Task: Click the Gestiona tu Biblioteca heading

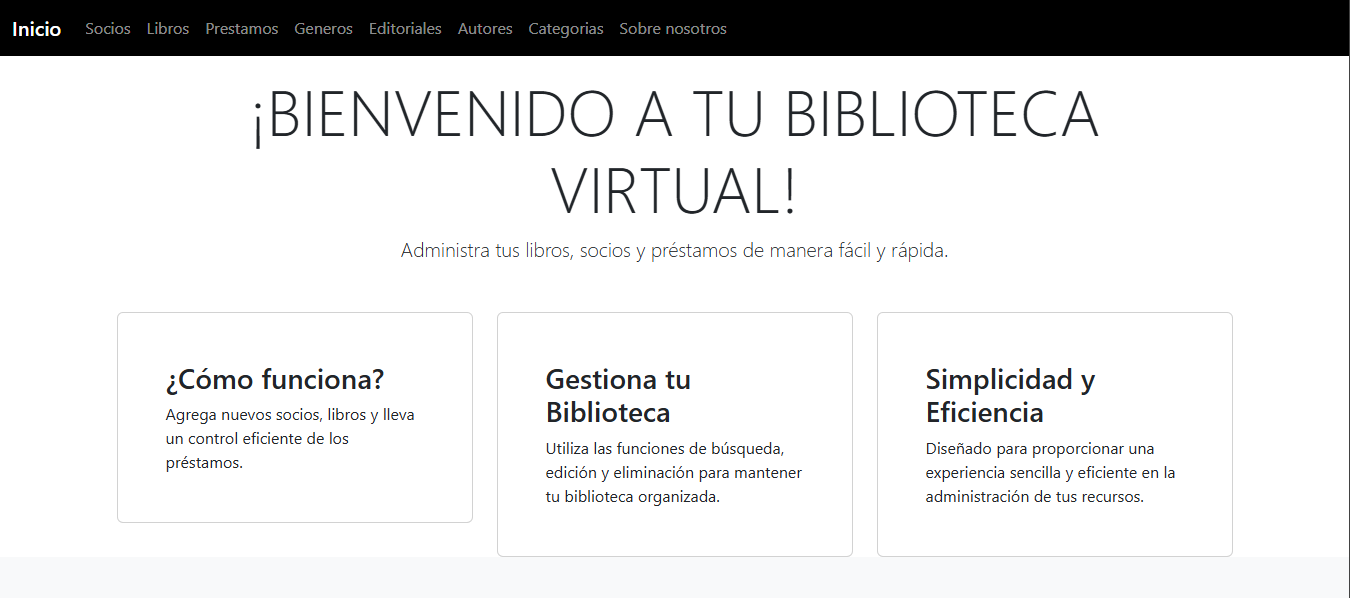Action: [x=617, y=395]
